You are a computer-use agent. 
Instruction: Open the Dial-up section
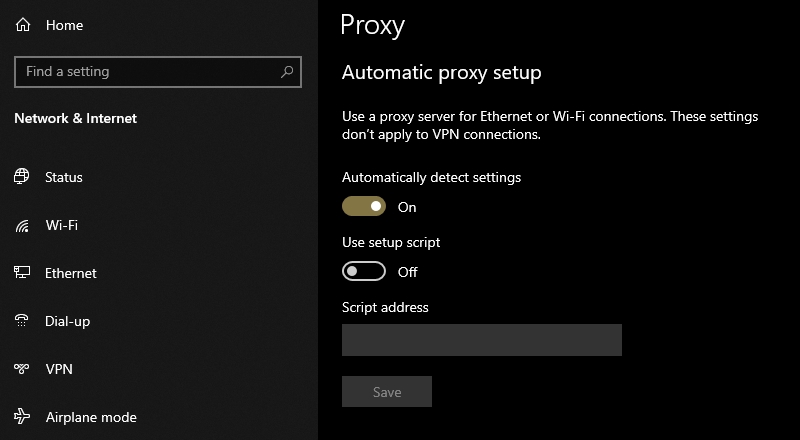[67, 321]
